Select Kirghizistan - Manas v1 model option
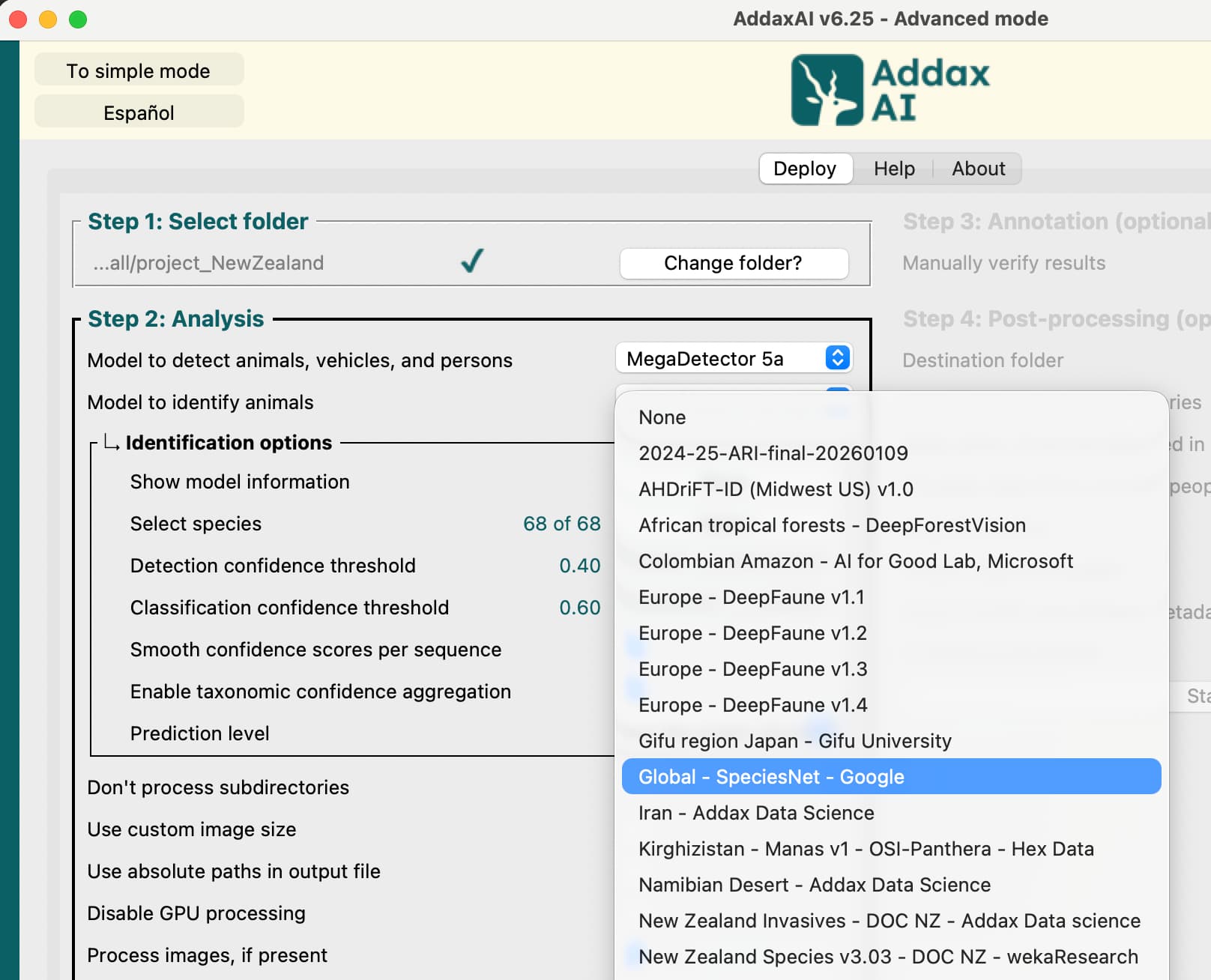The image size is (1211, 980). pos(866,849)
